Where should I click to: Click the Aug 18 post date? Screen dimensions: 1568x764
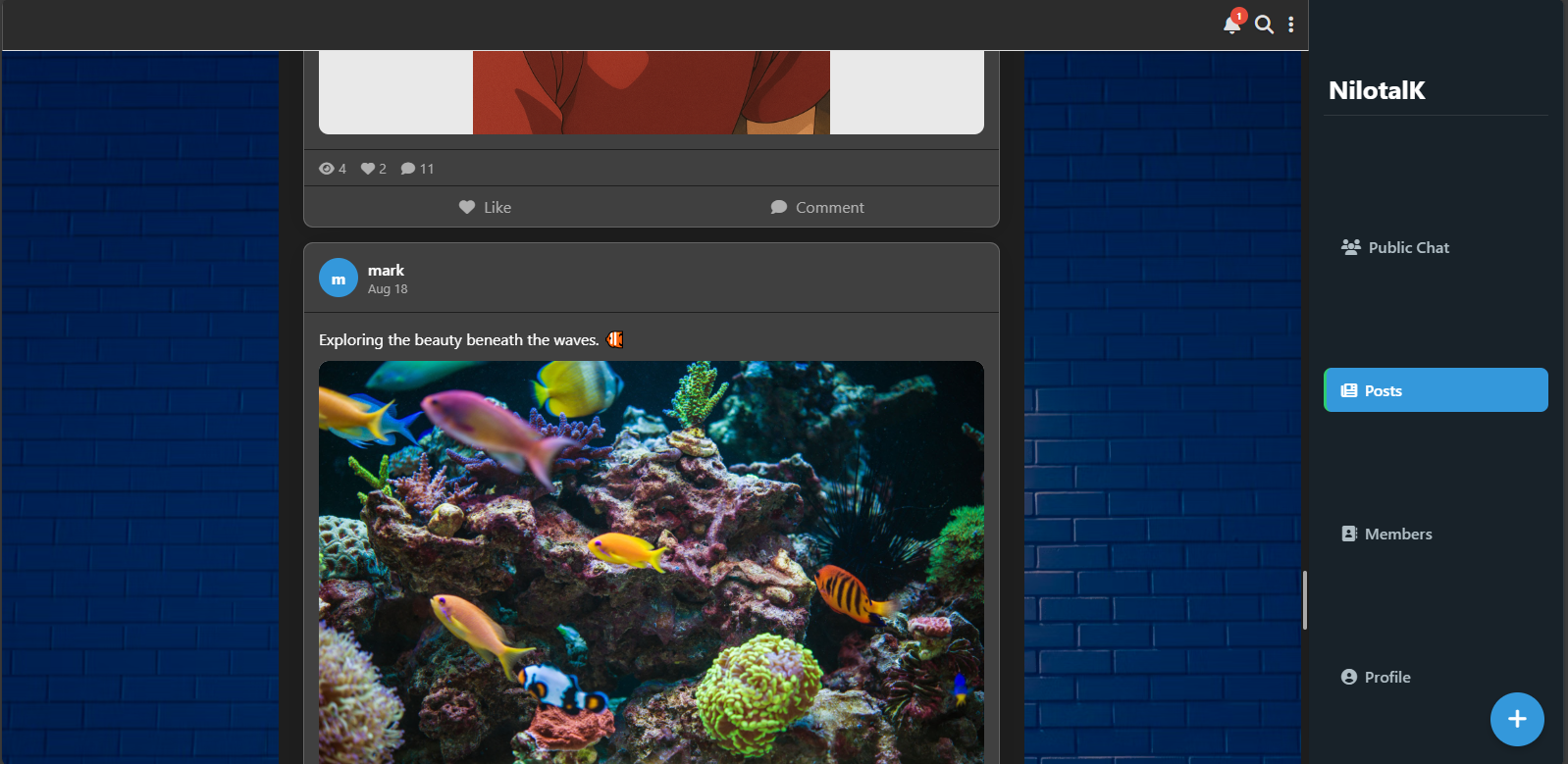click(388, 289)
